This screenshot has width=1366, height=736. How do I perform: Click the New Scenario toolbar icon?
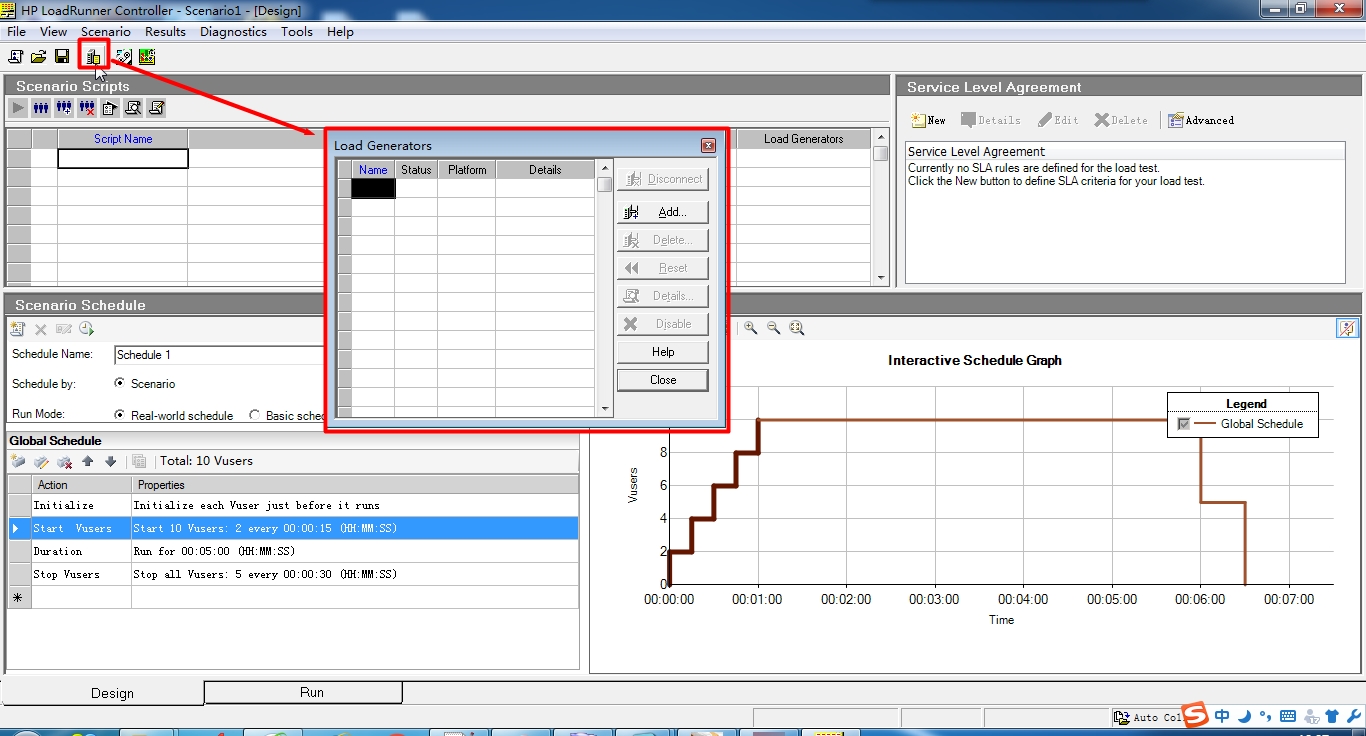(16, 57)
